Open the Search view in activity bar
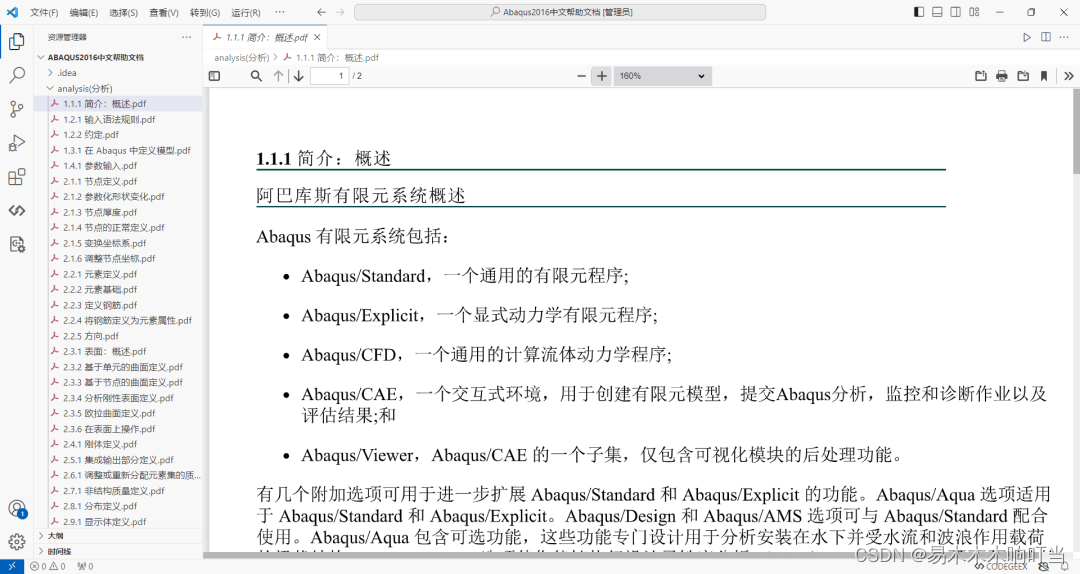This screenshot has width=1080, height=574. pos(17,75)
